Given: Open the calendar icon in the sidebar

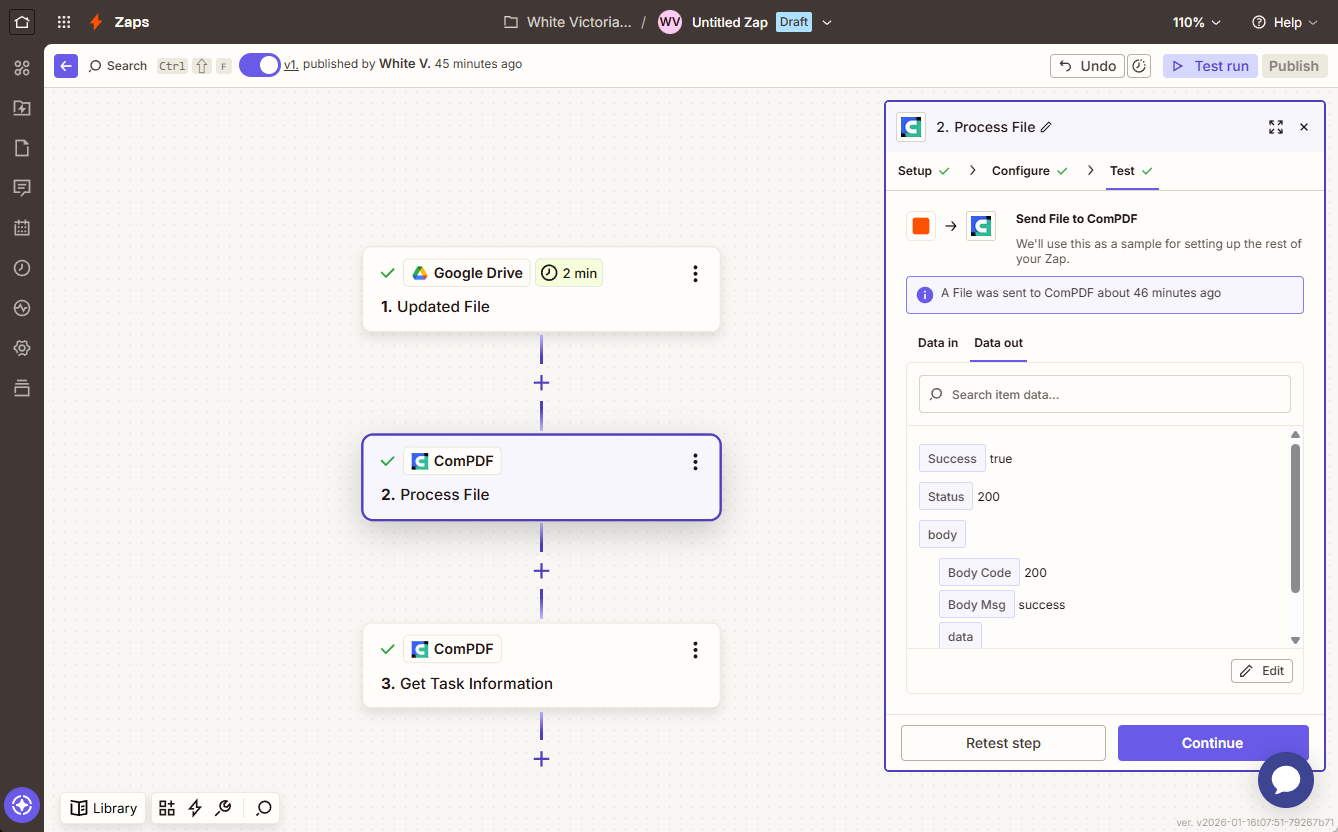Looking at the screenshot, I should (21, 227).
